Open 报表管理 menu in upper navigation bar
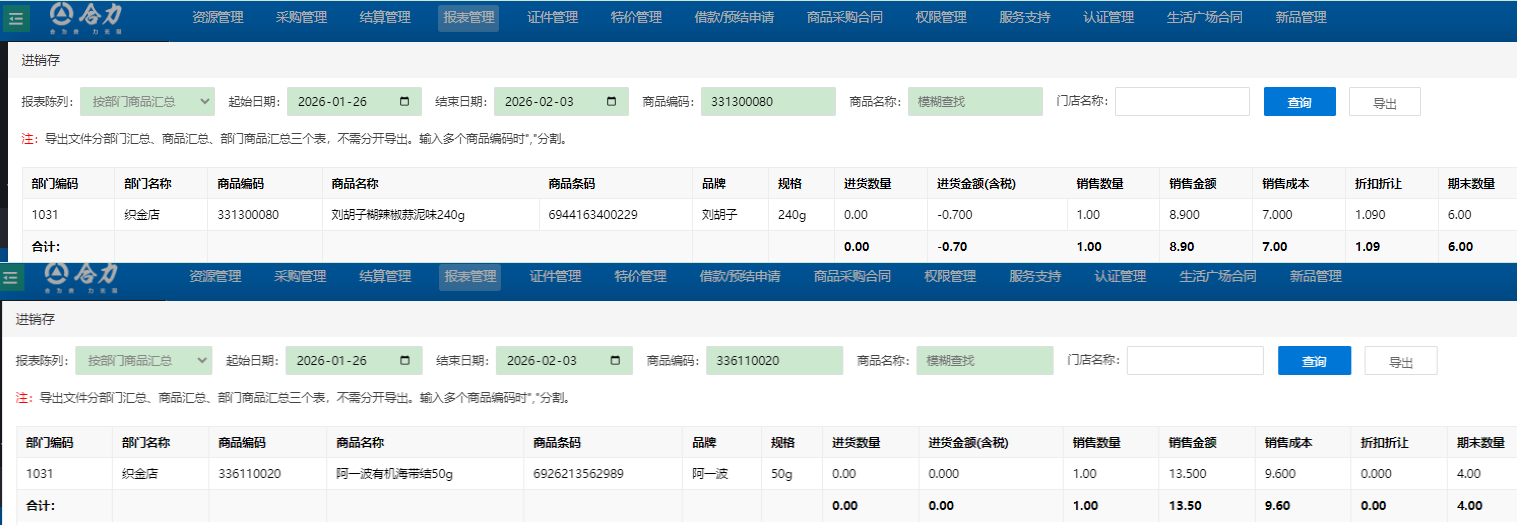Image resolution: width=1517 pixels, height=525 pixels. [468, 18]
